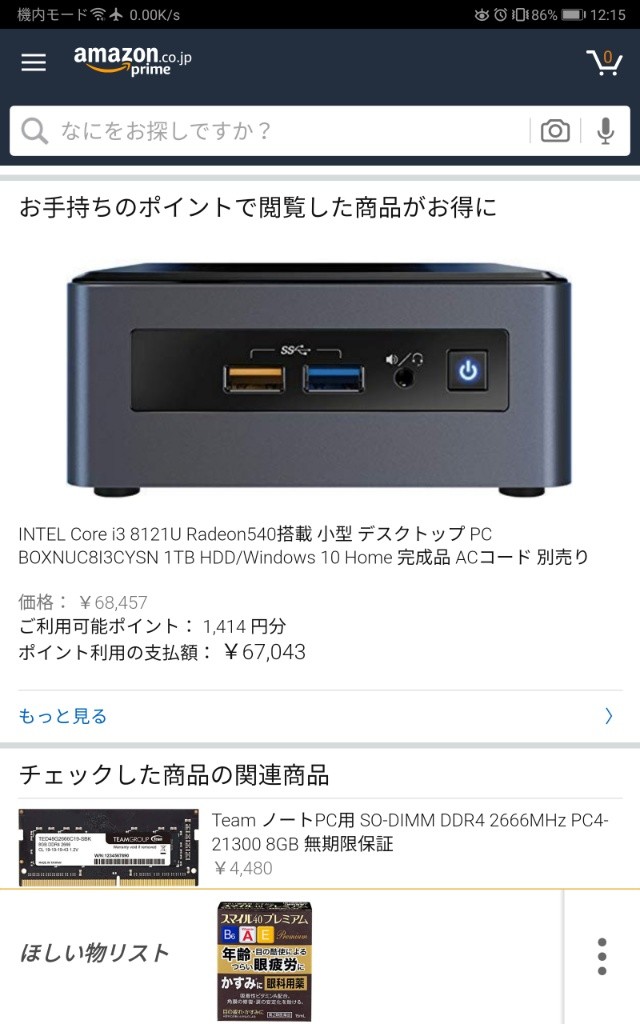The height and width of the screenshot is (1024, 640).
Task: Tap the battery indicator in status bar
Action: pos(573,14)
